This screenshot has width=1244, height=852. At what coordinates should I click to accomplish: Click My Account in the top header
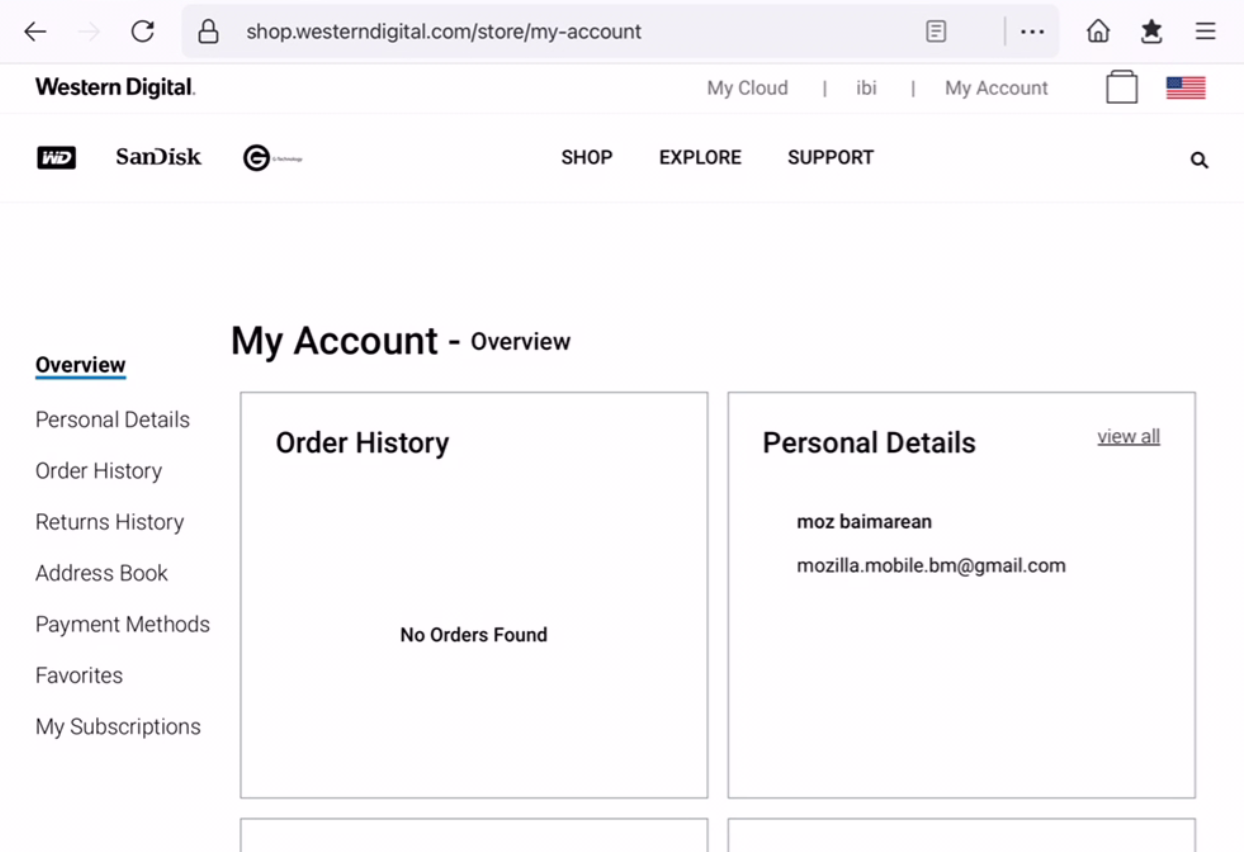click(x=996, y=88)
